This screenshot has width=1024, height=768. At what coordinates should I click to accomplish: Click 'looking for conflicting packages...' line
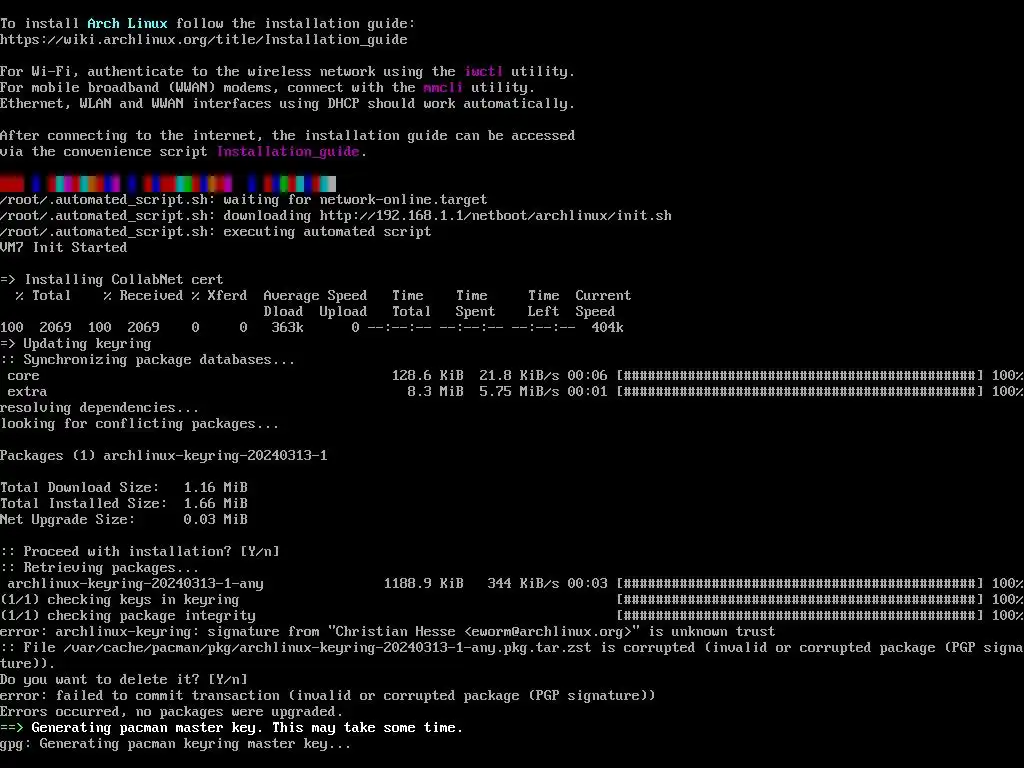[139, 423]
